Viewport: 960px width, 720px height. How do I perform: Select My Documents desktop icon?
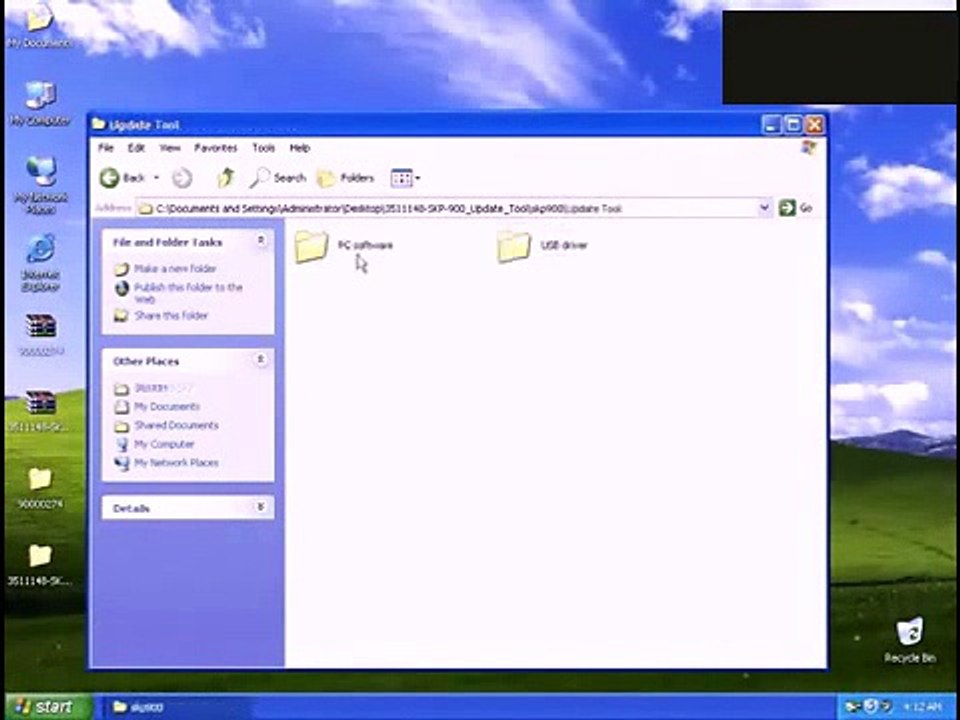click(x=40, y=28)
